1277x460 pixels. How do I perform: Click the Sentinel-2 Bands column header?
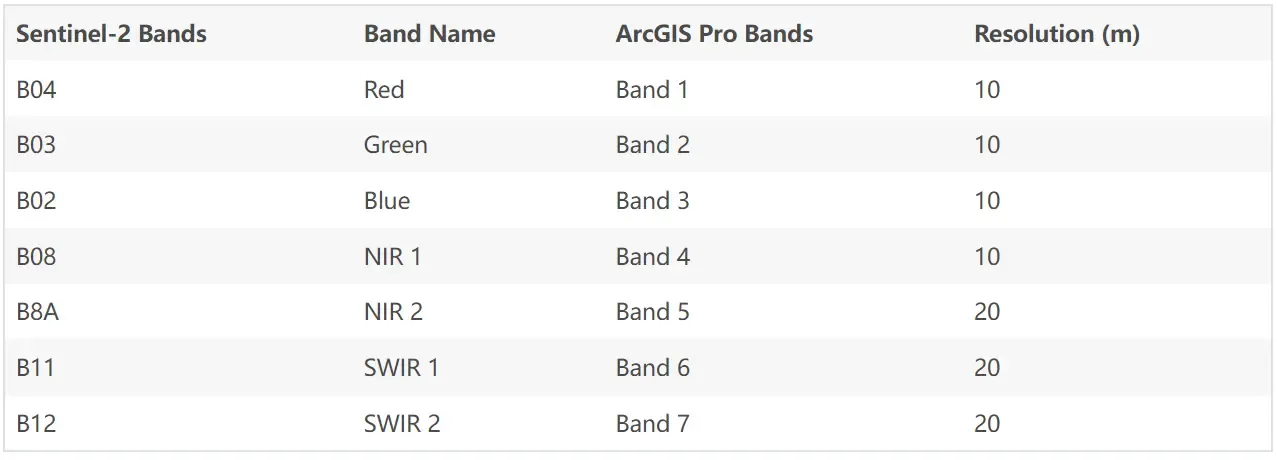point(111,34)
